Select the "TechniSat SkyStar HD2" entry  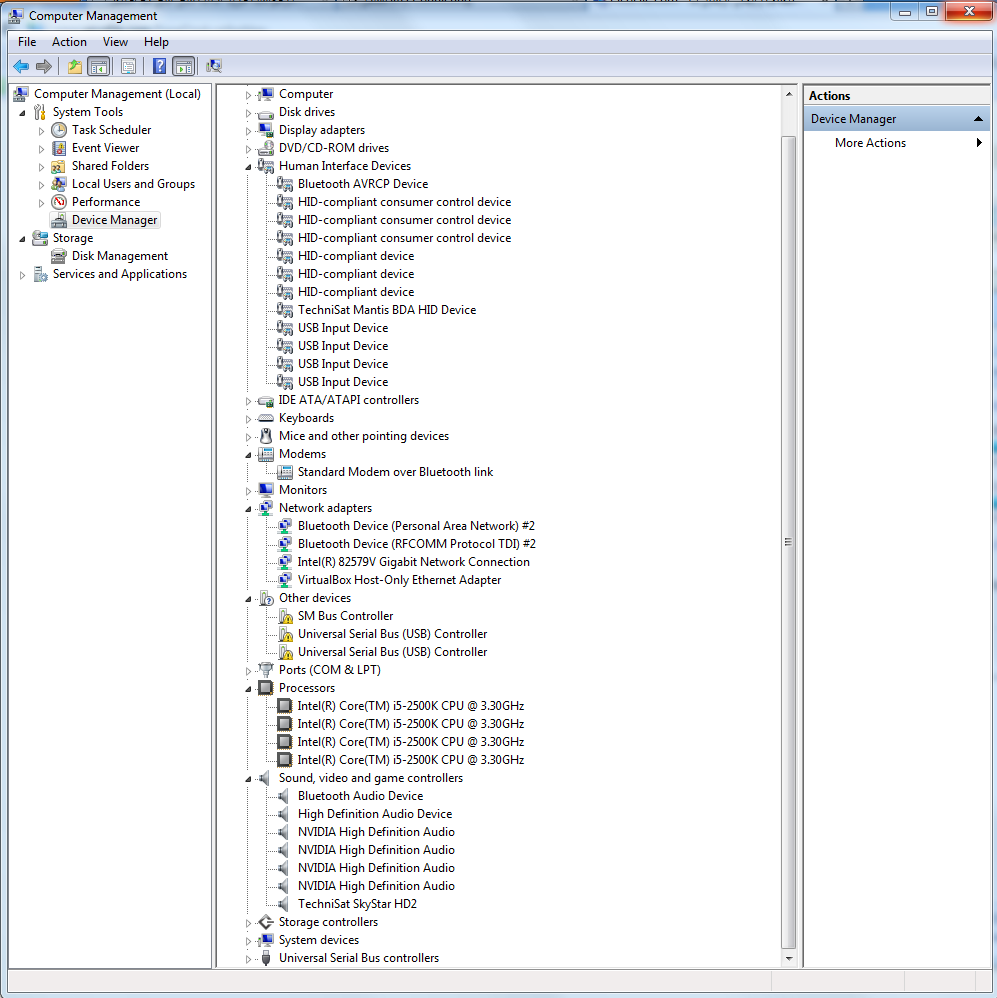(x=357, y=904)
